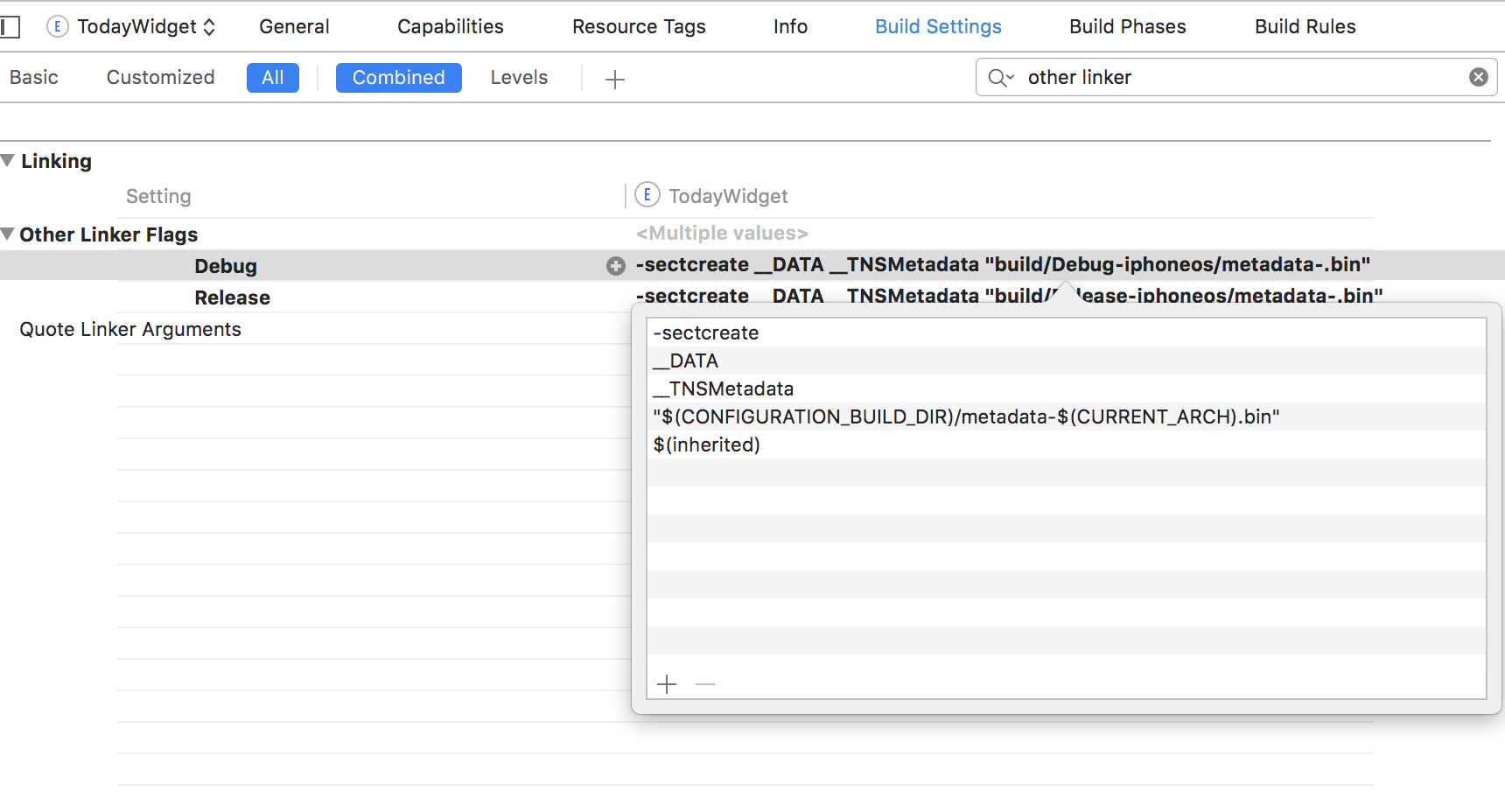The height and width of the screenshot is (812, 1505).
Task: Switch to Combined view
Action: point(398,78)
